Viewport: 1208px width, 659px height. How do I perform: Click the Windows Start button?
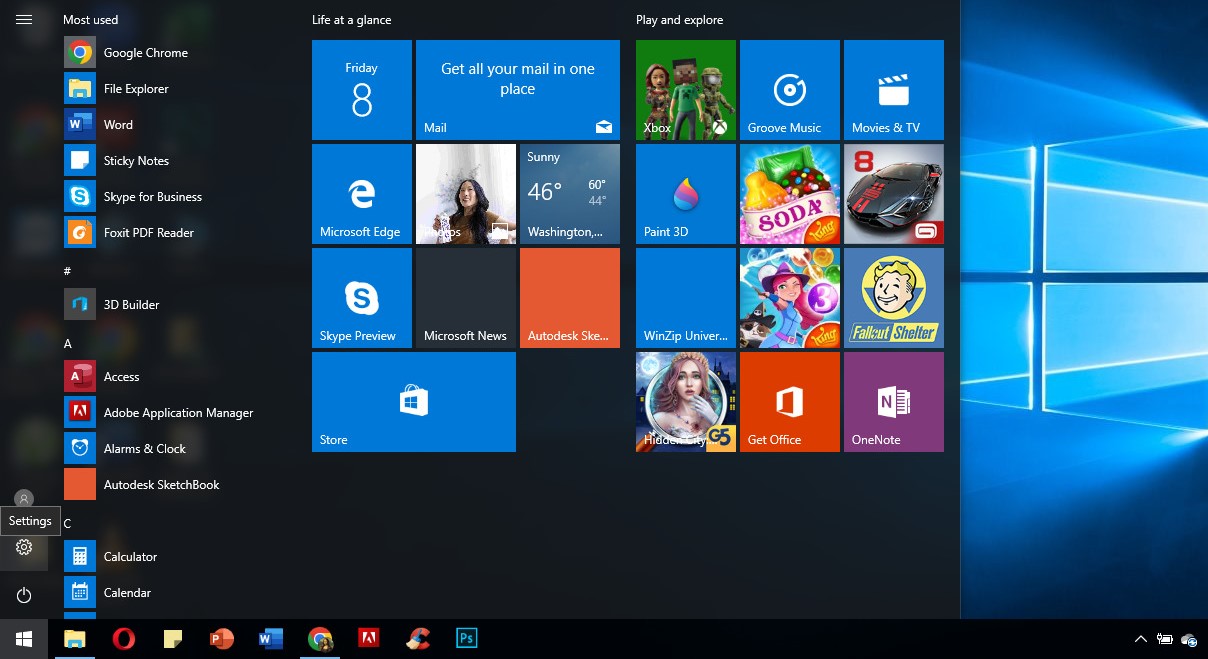click(24, 639)
